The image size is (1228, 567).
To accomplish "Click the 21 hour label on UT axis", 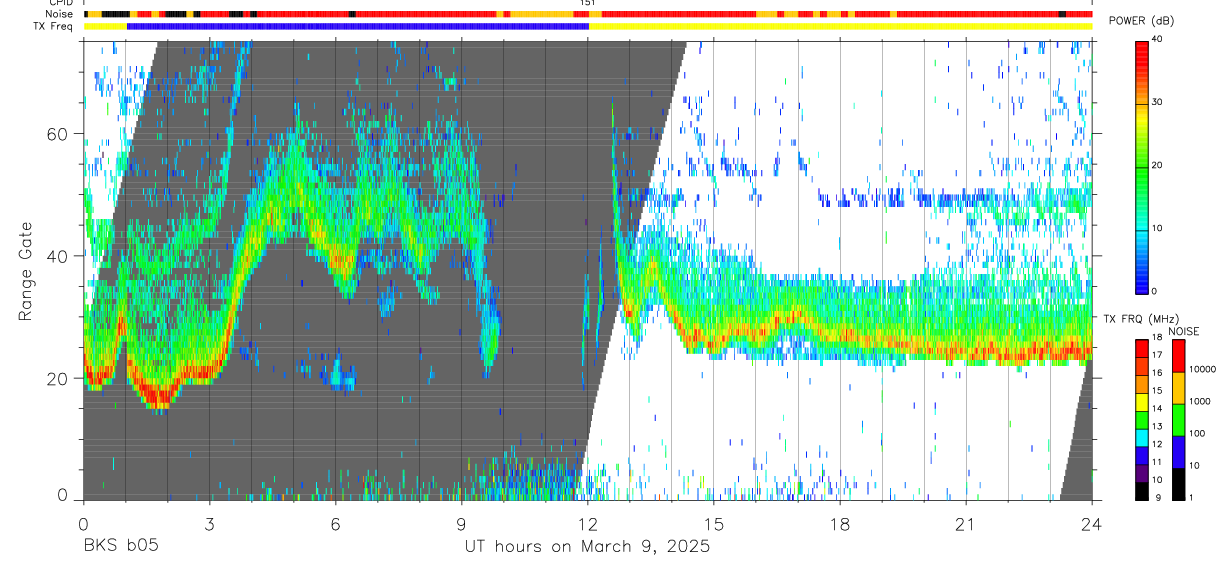I will (965, 524).
